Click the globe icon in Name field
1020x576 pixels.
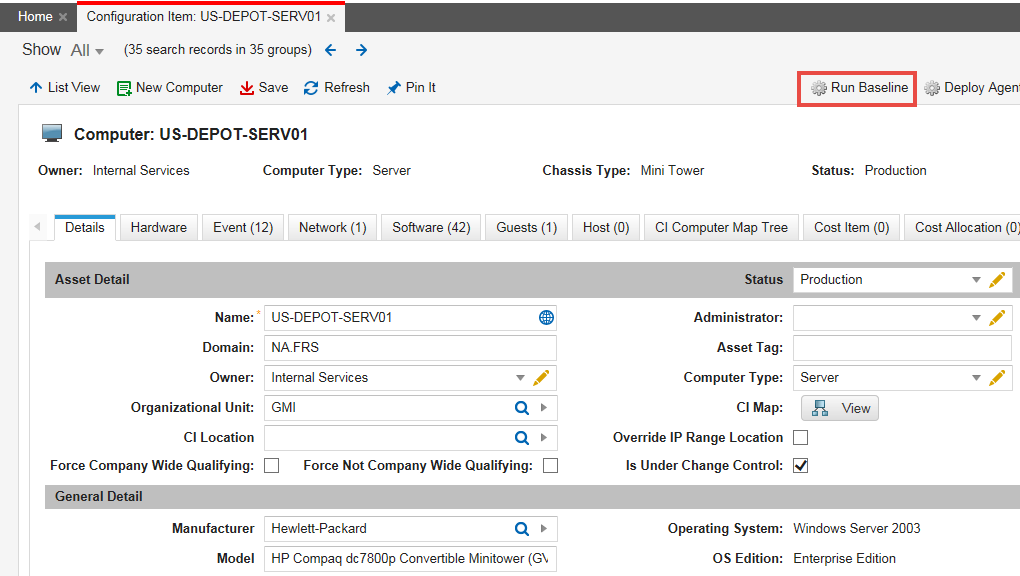546,318
